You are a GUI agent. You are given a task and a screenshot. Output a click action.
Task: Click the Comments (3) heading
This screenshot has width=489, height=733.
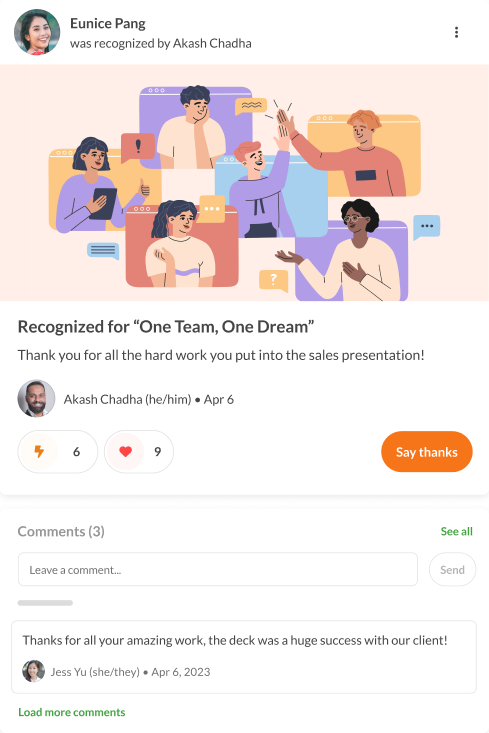click(x=61, y=532)
